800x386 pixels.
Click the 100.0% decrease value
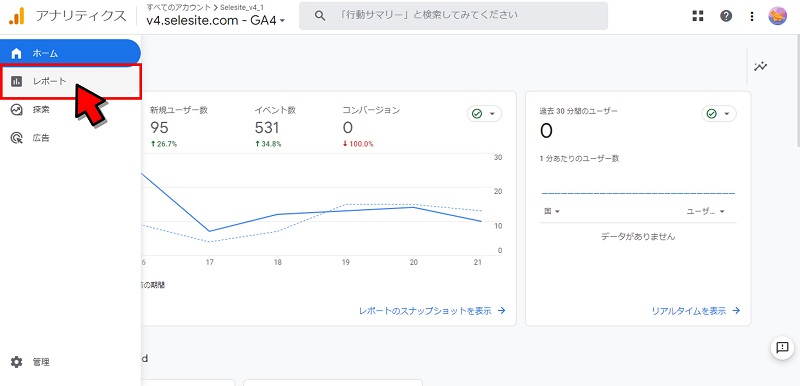click(358, 144)
